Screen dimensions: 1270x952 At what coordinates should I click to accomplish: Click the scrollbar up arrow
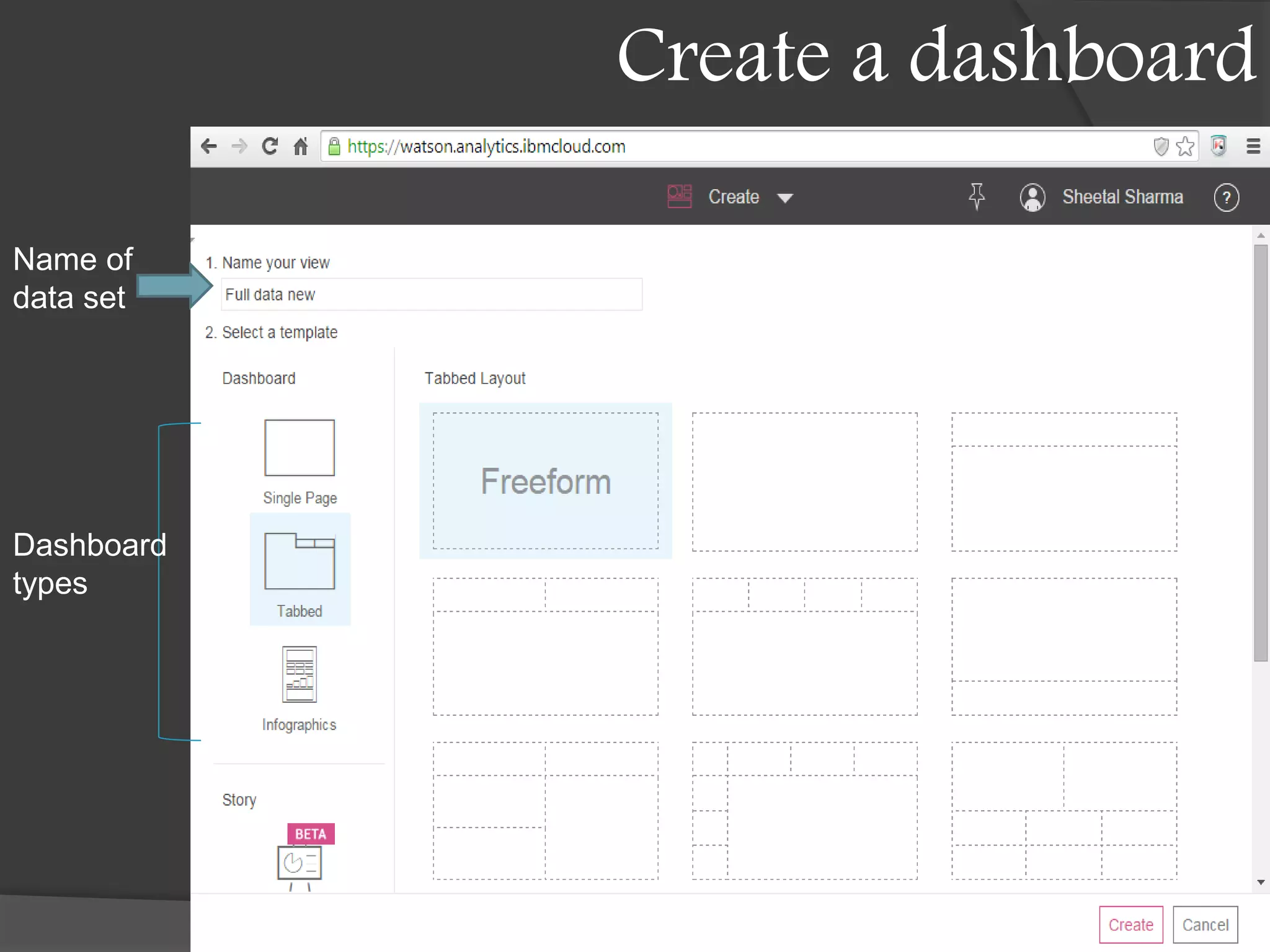click(1261, 236)
